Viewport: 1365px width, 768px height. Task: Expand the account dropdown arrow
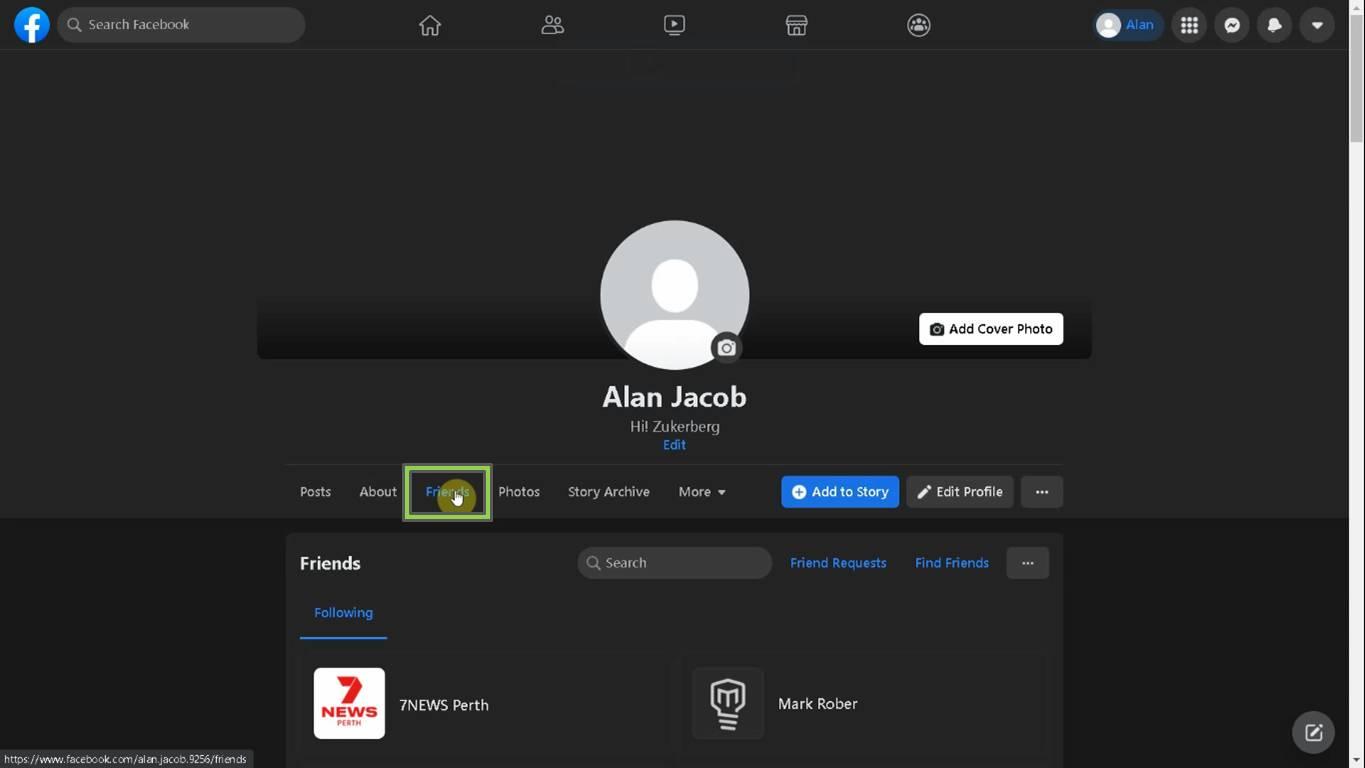(1317, 25)
